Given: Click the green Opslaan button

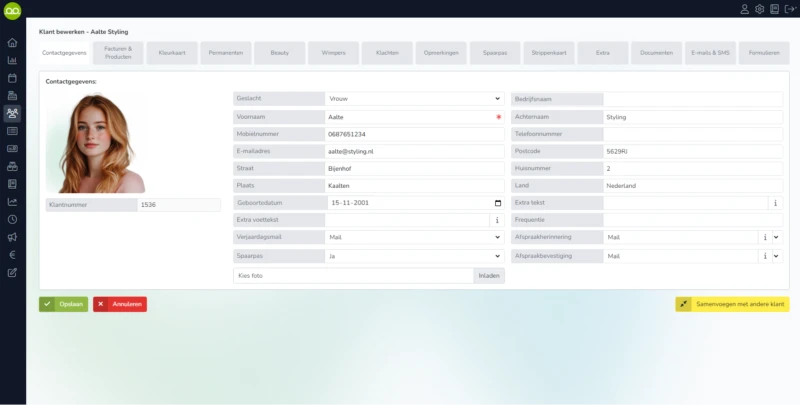Looking at the screenshot, I should (x=64, y=304).
